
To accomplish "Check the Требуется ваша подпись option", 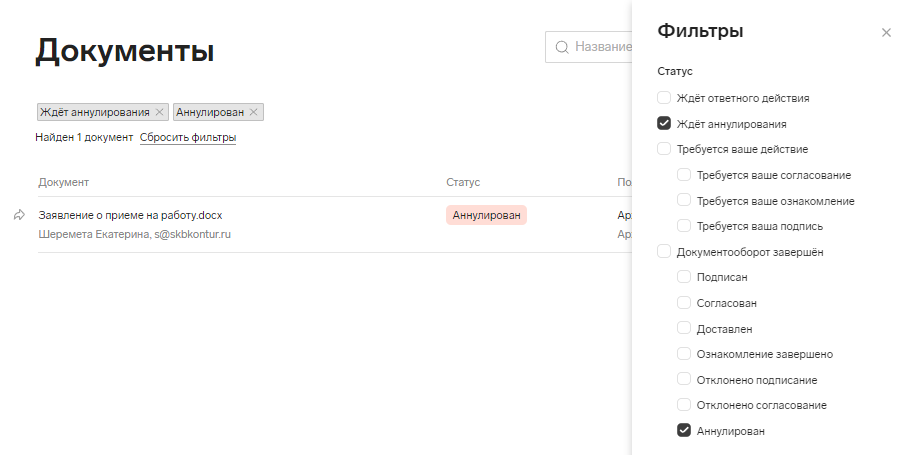I will (684, 226).
